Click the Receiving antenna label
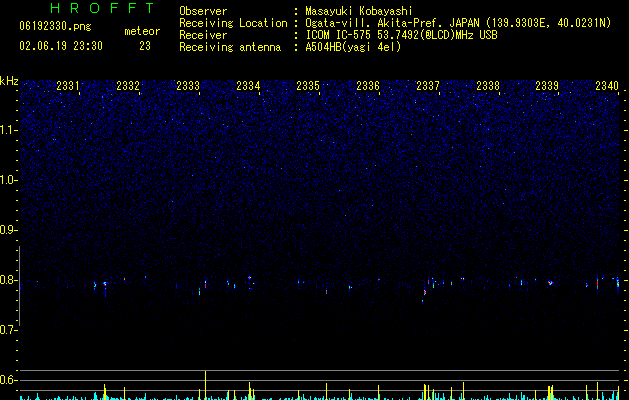 [230, 47]
